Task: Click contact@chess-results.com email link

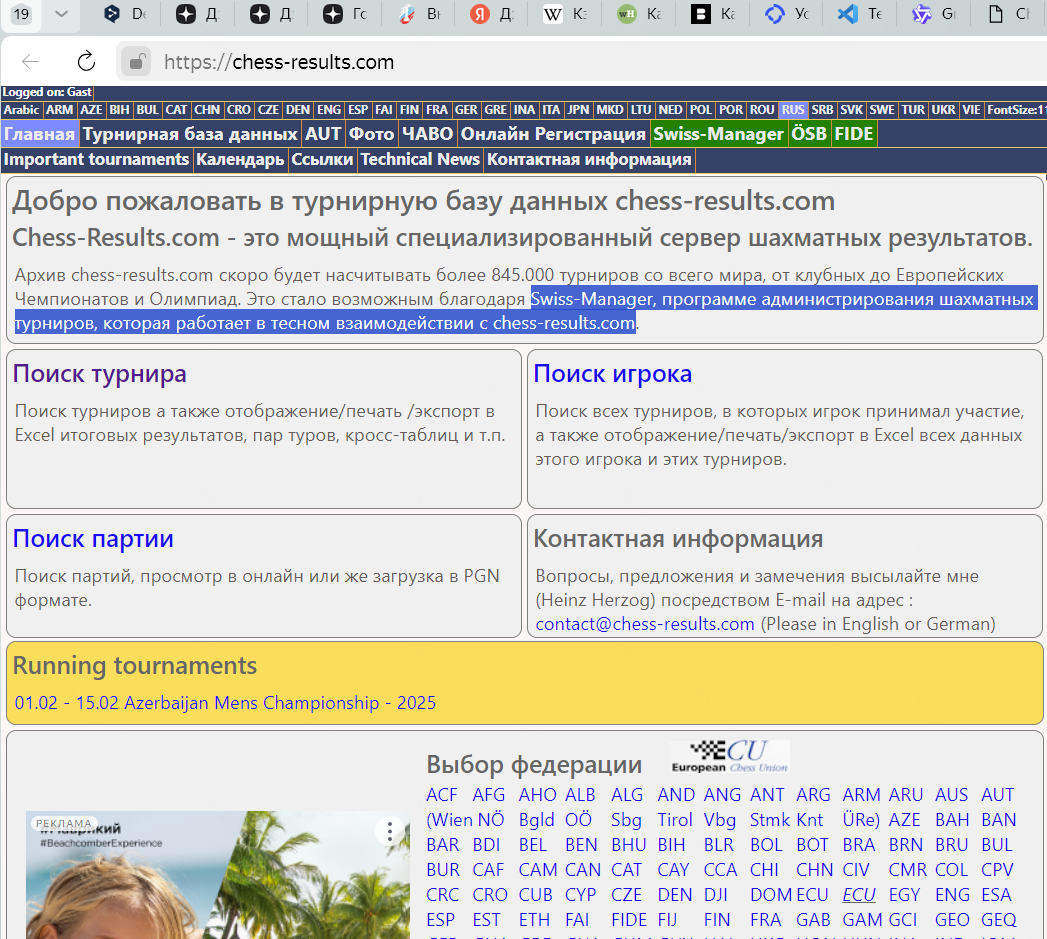Action: tap(645, 624)
